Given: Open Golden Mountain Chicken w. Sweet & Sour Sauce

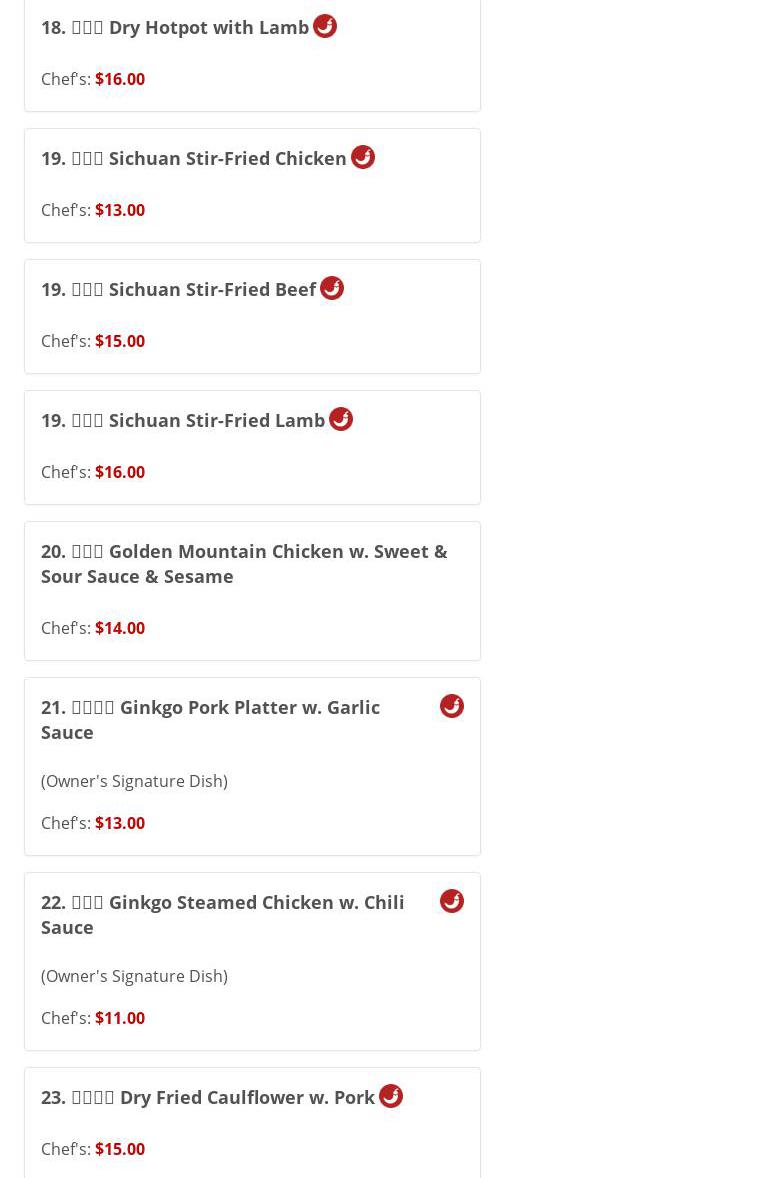Looking at the screenshot, I should (x=244, y=563).
